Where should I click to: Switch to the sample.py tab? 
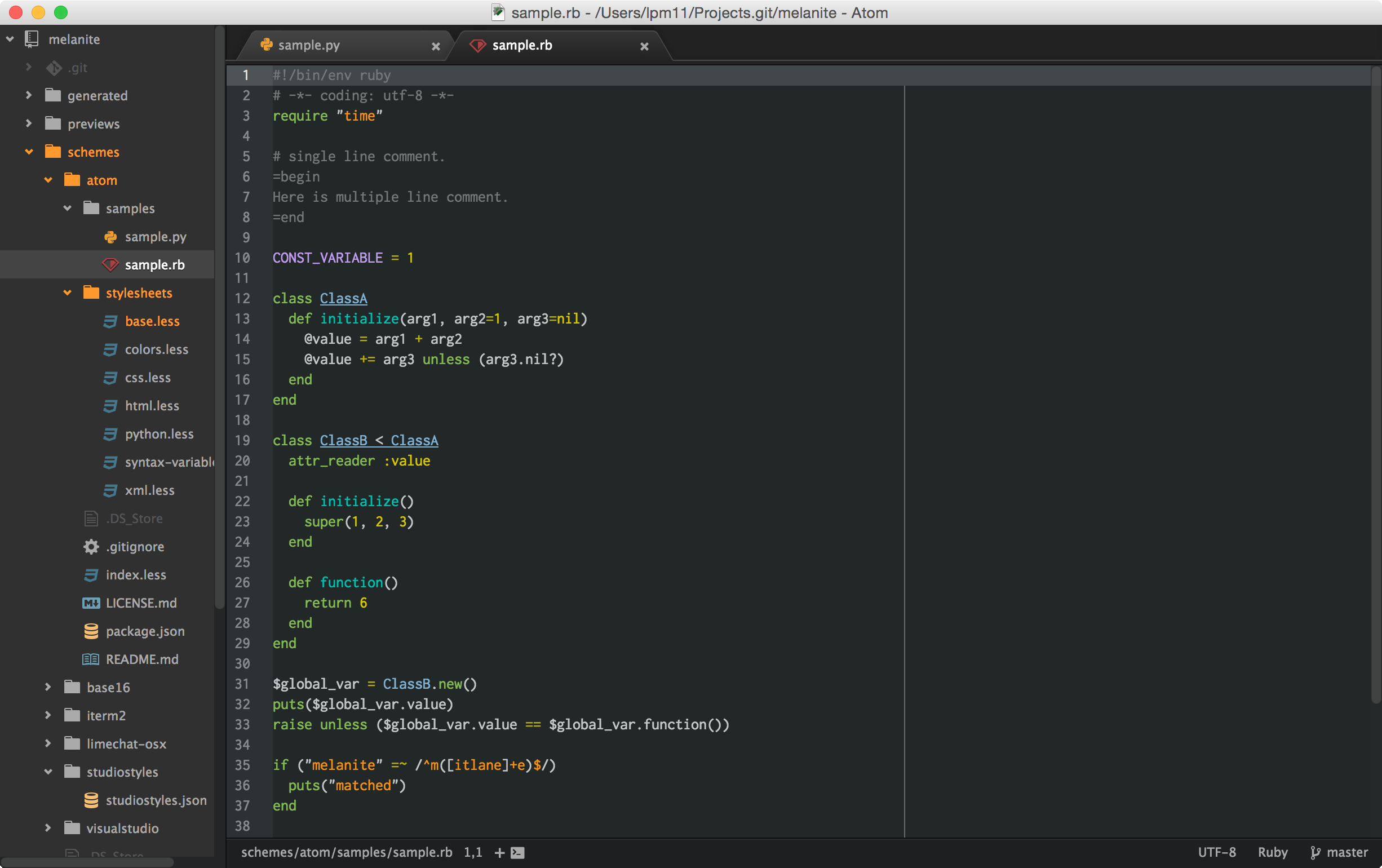coord(309,45)
